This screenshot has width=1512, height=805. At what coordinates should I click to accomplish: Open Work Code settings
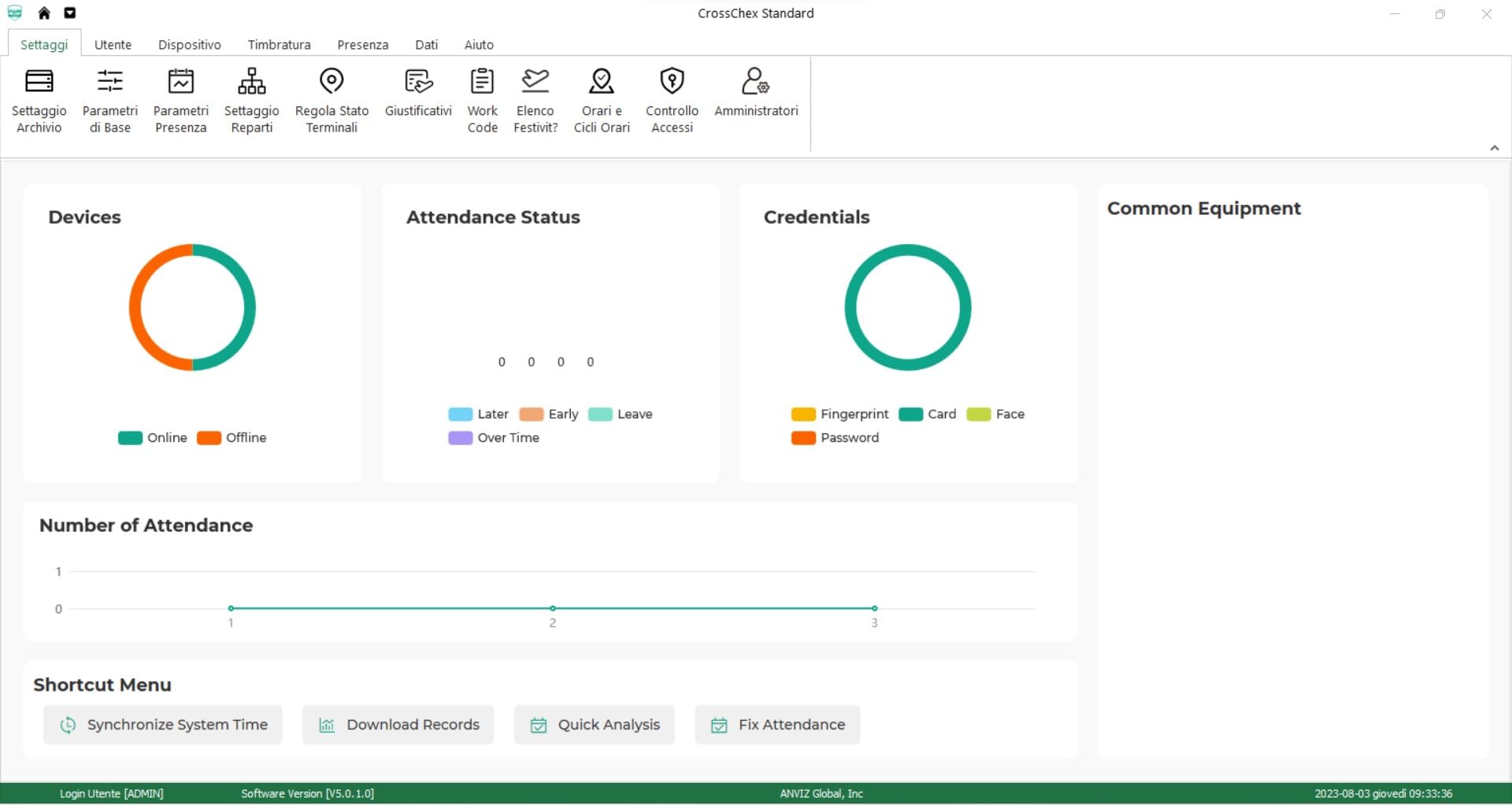click(482, 102)
